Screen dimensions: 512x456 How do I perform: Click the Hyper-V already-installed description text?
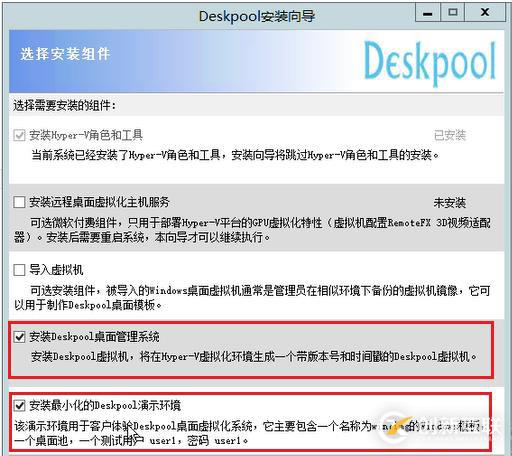tap(235, 155)
